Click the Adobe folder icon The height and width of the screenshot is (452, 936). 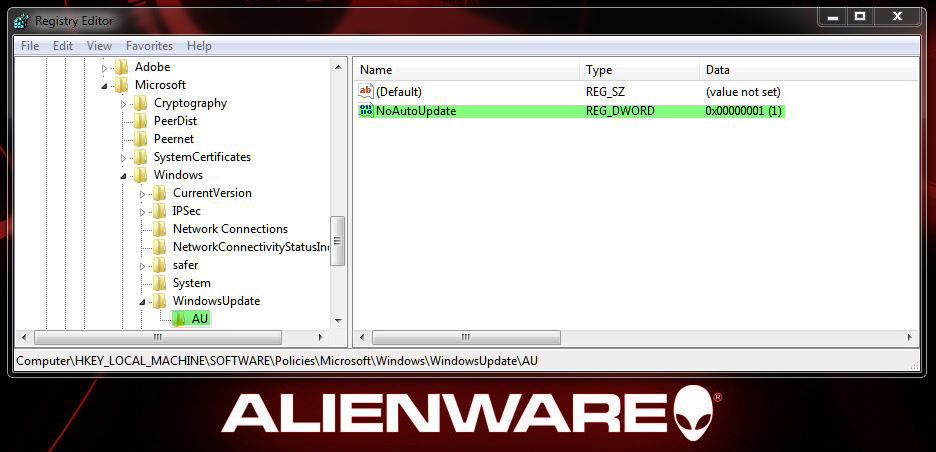click(x=122, y=67)
